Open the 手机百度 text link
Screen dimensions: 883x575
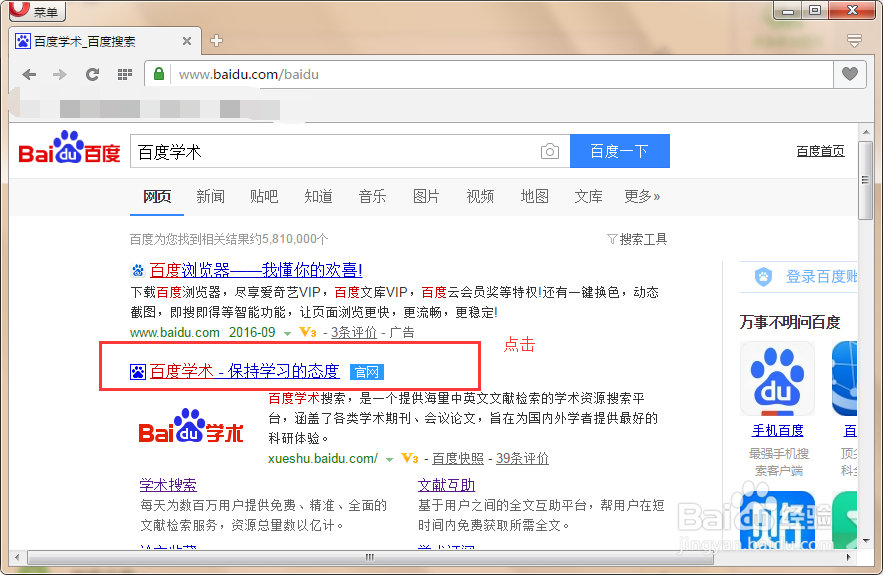778,431
